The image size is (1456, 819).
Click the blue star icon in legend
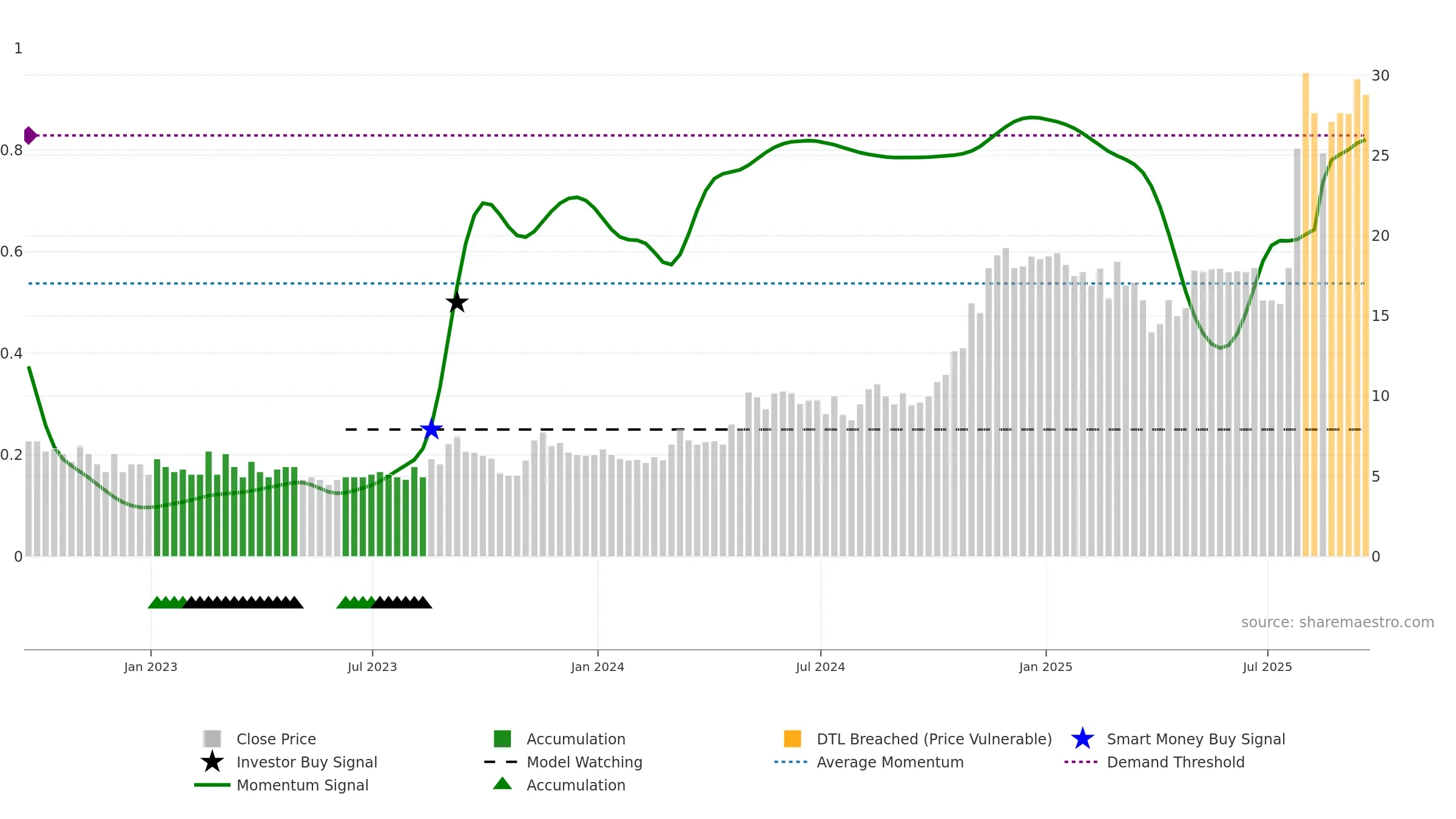click(x=1082, y=738)
